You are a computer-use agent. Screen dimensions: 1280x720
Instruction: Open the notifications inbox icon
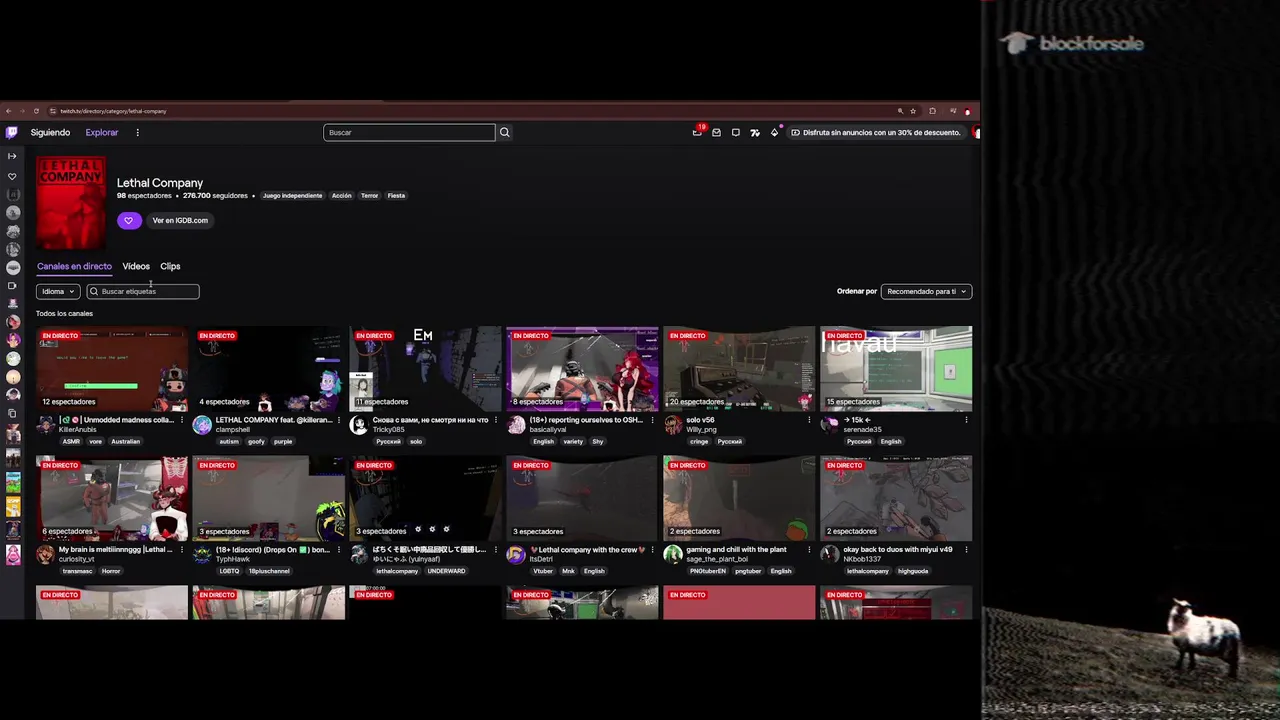pos(716,132)
